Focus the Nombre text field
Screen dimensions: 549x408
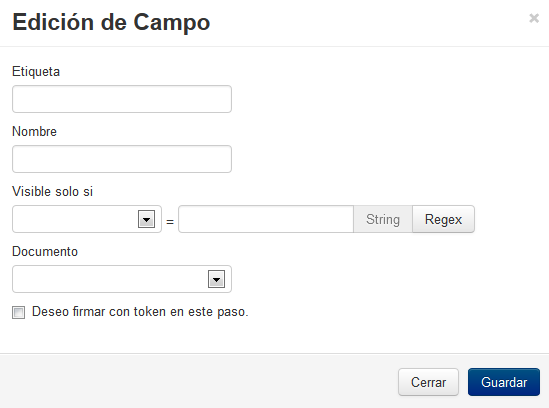[x=122, y=159]
